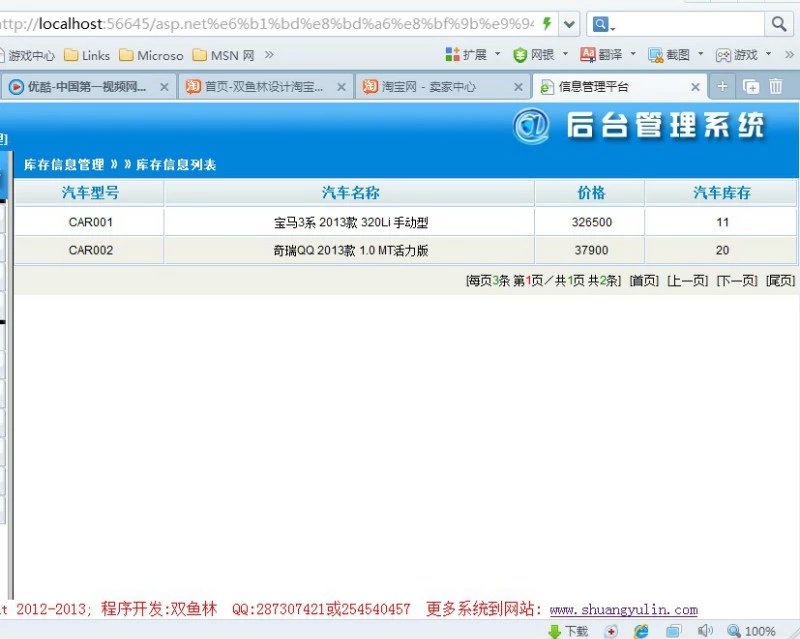800x639 pixels.
Task: Toggle the sound speaker icon
Action: click(x=705, y=631)
